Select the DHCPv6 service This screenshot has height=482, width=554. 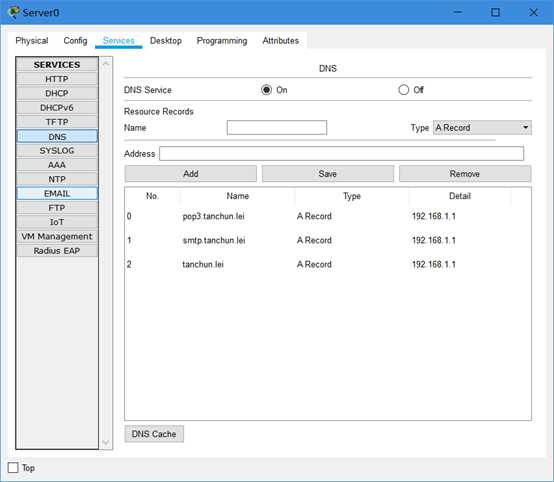tap(57, 107)
